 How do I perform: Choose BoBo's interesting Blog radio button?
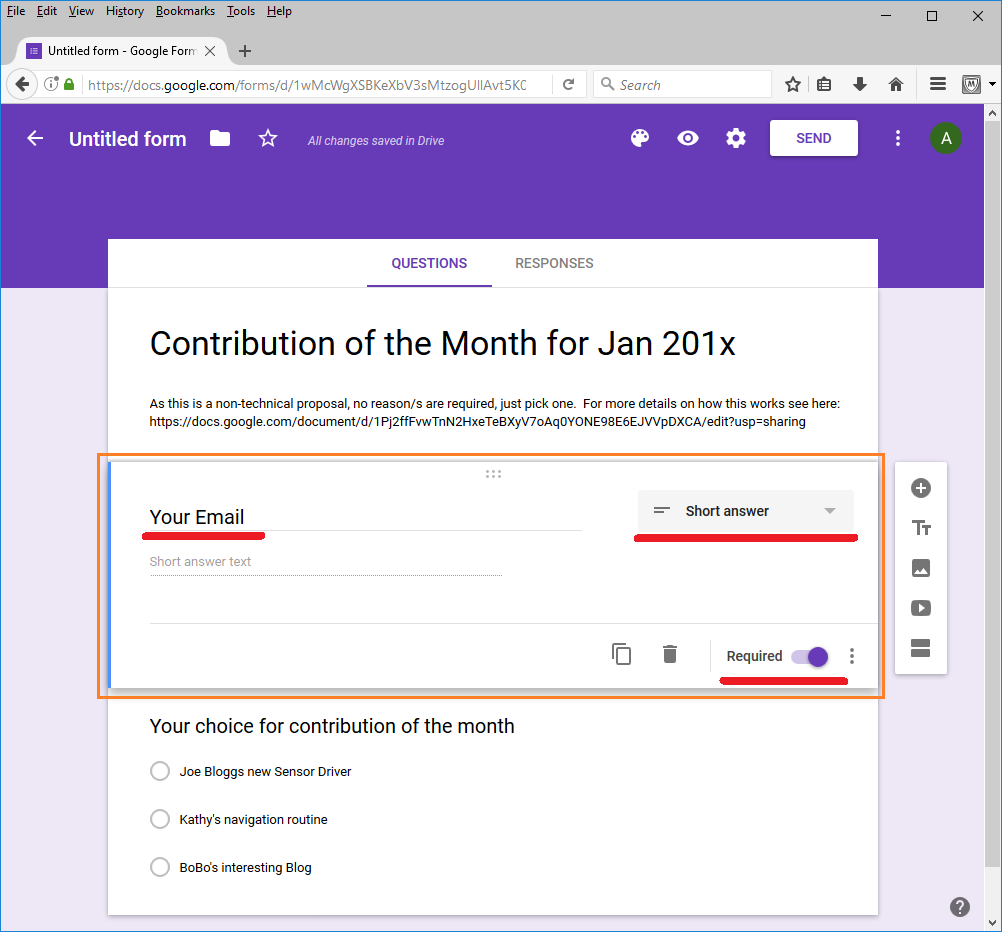click(160, 867)
